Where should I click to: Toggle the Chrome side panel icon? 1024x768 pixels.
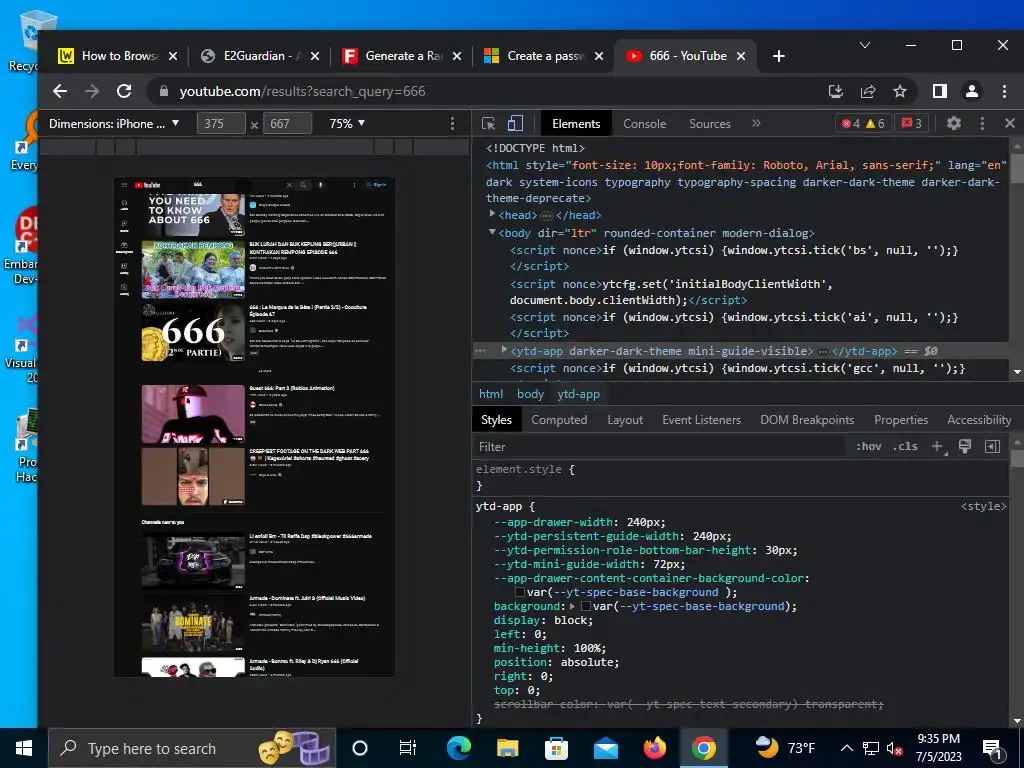click(x=940, y=91)
